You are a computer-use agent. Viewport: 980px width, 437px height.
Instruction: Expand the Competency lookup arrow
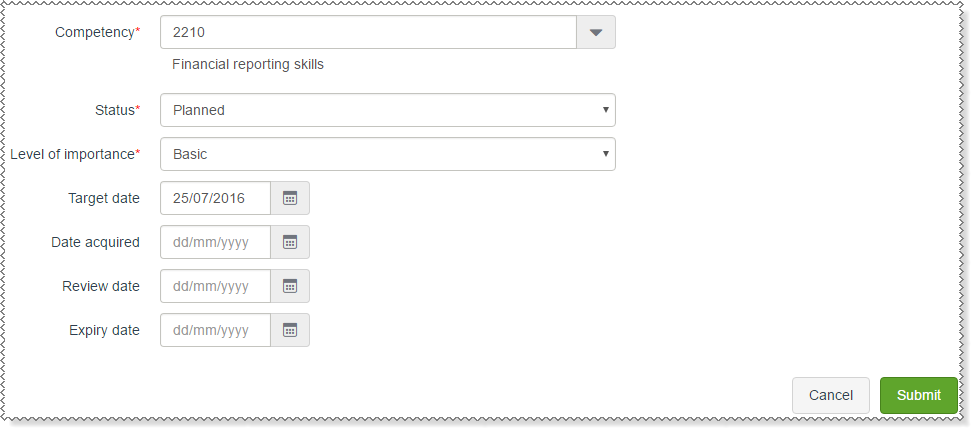click(596, 32)
